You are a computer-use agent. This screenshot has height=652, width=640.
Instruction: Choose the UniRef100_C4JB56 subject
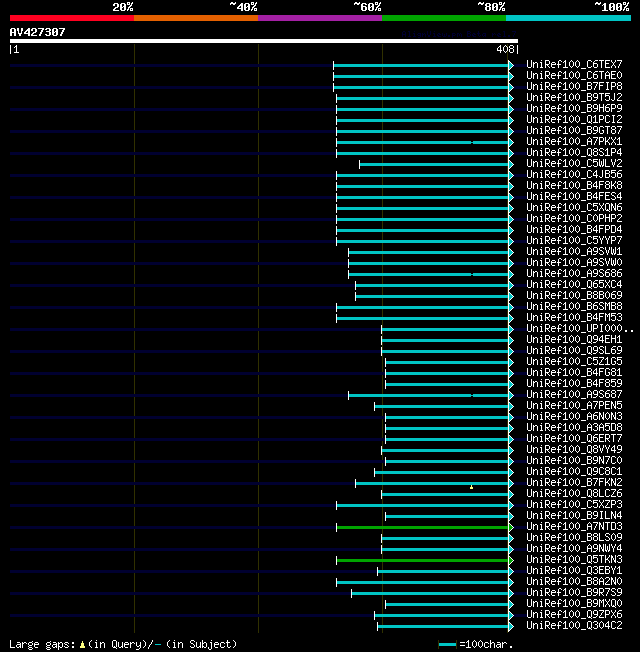click(574, 175)
